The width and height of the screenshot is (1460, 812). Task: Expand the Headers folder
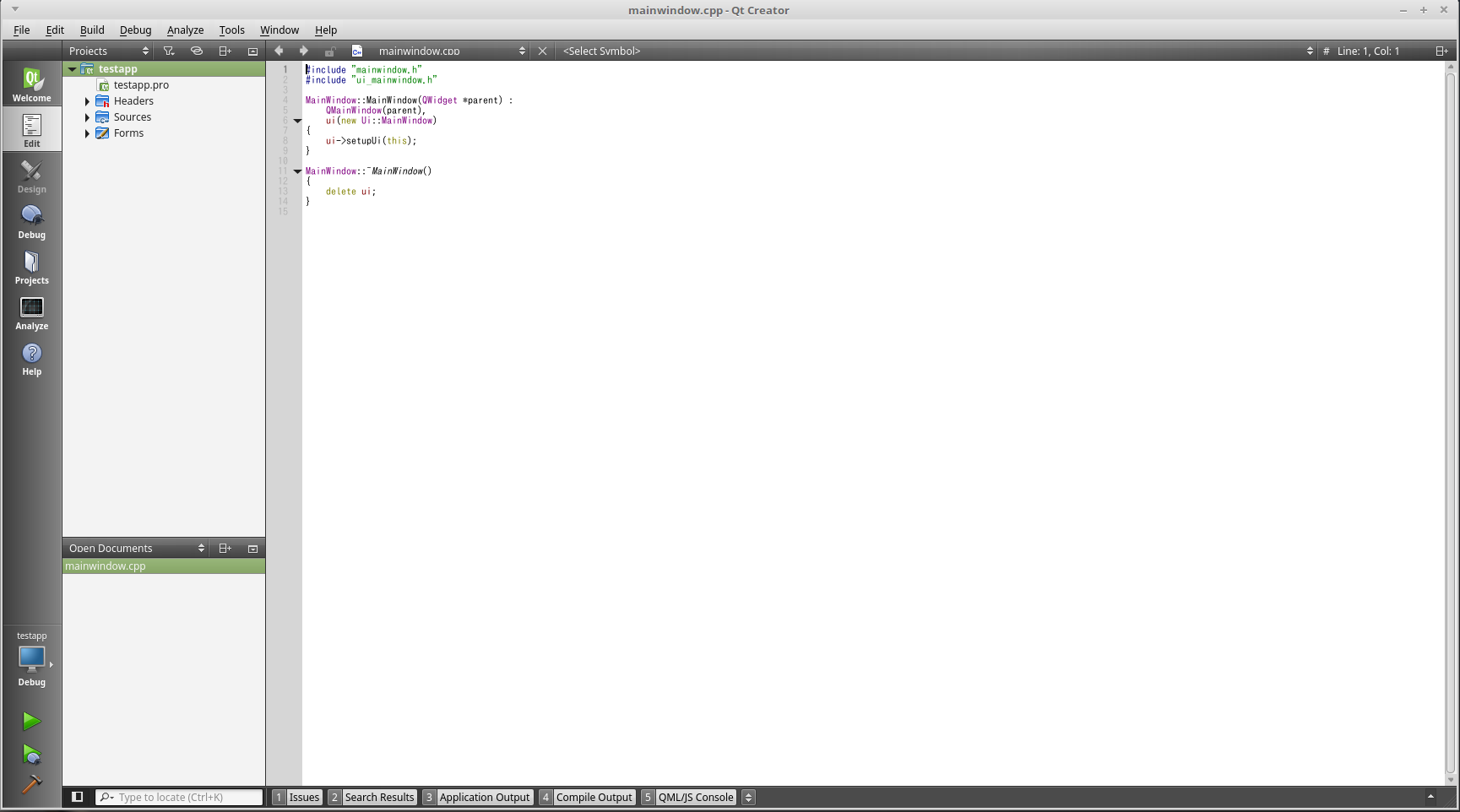tap(87, 101)
